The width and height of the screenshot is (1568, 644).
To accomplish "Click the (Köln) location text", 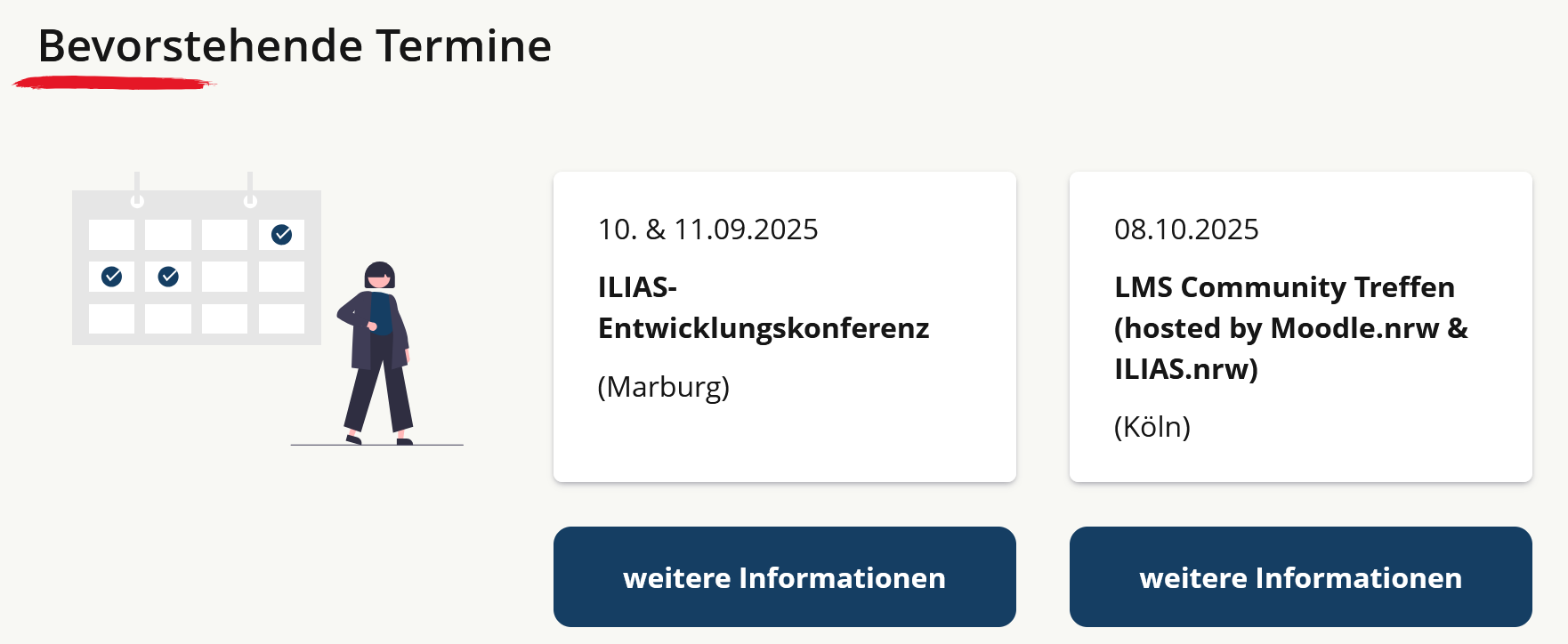I will coord(1152,427).
